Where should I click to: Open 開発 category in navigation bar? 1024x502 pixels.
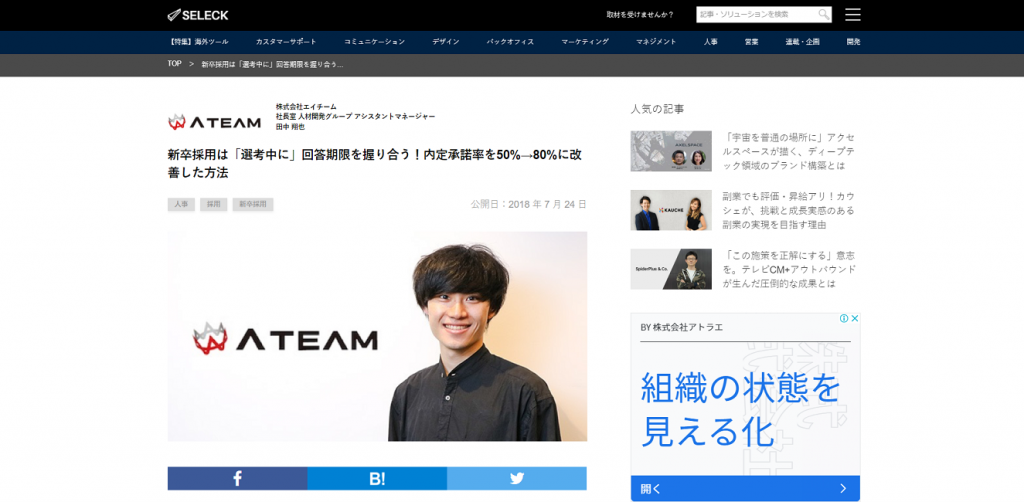tap(853, 42)
